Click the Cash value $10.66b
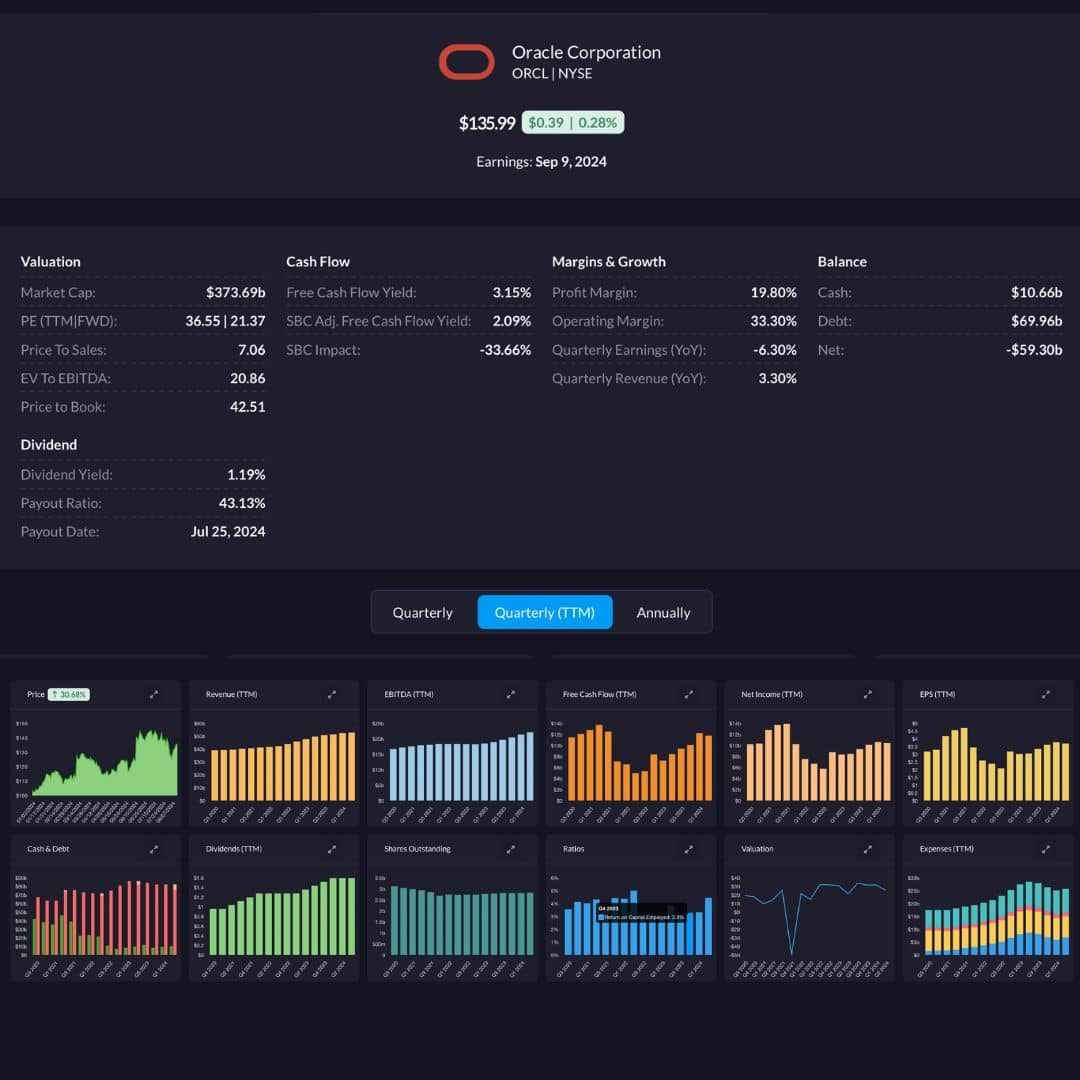The image size is (1080, 1080). (1037, 293)
